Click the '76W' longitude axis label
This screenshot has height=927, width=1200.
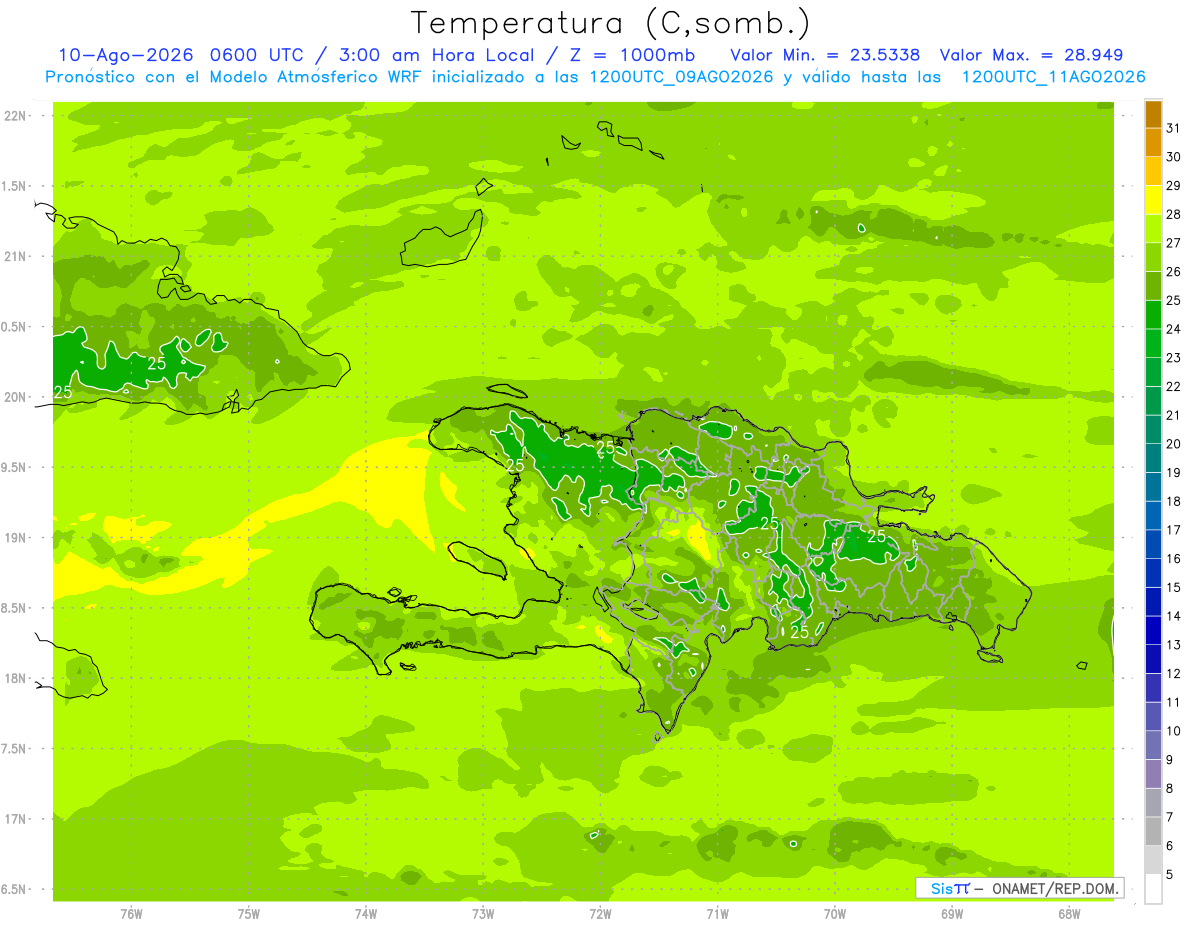pyautogui.click(x=131, y=914)
